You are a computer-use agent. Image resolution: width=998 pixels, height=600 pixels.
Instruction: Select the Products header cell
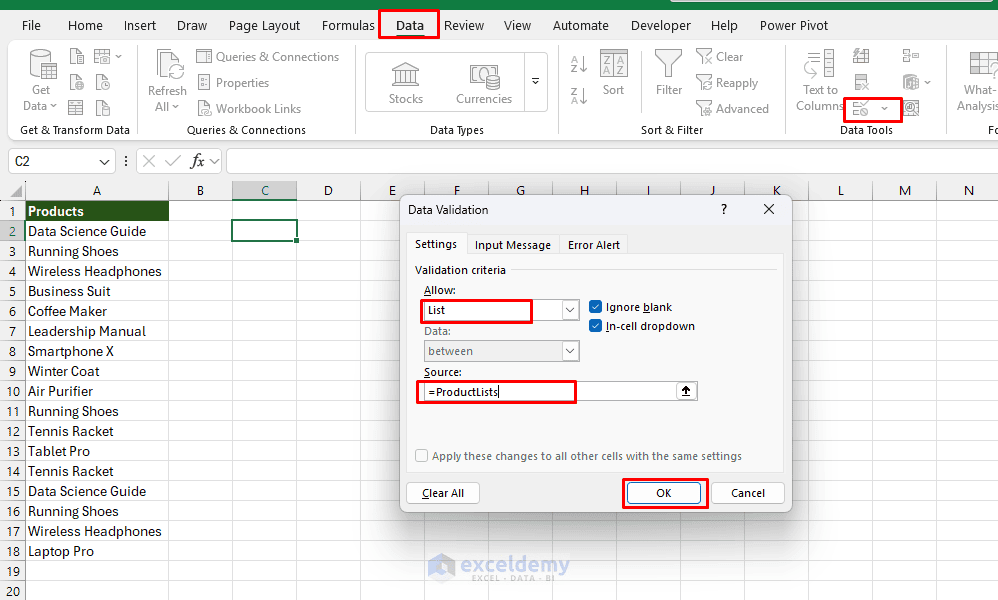[97, 211]
